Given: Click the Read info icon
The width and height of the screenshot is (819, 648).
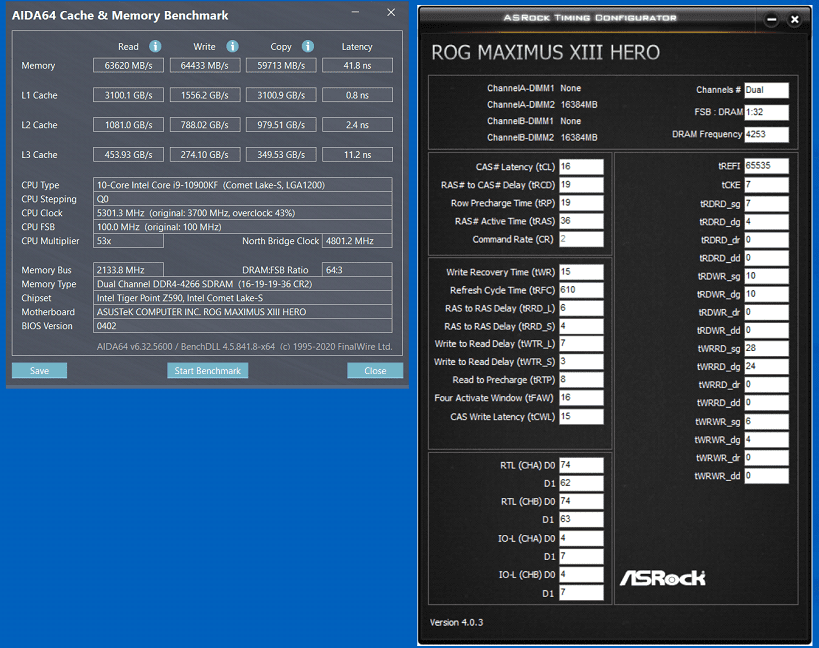Looking at the screenshot, I should 155,46.
